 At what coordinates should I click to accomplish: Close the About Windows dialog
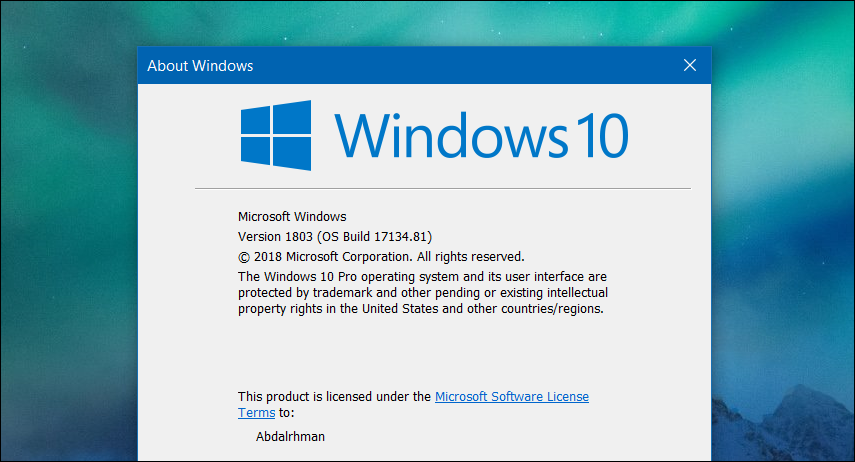(690, 65)
